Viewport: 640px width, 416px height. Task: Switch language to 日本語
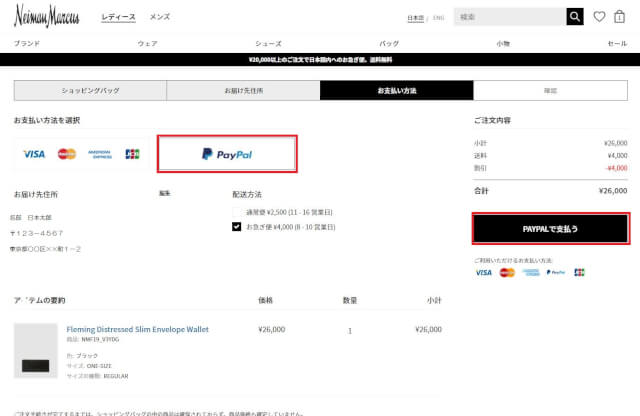coord(416,18)
